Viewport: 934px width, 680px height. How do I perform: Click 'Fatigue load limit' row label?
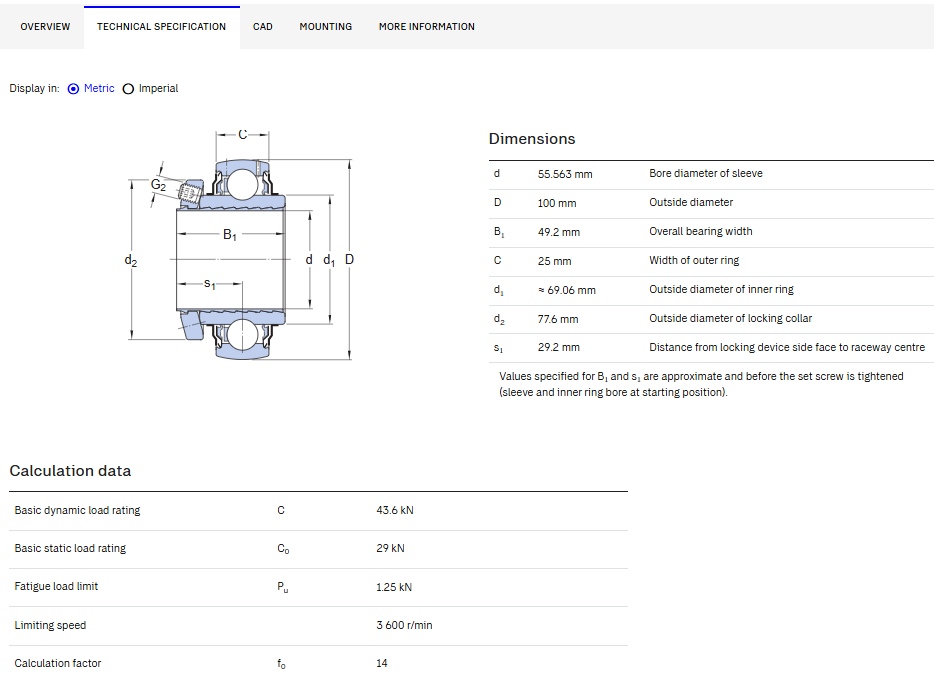[x=56, y=587]
